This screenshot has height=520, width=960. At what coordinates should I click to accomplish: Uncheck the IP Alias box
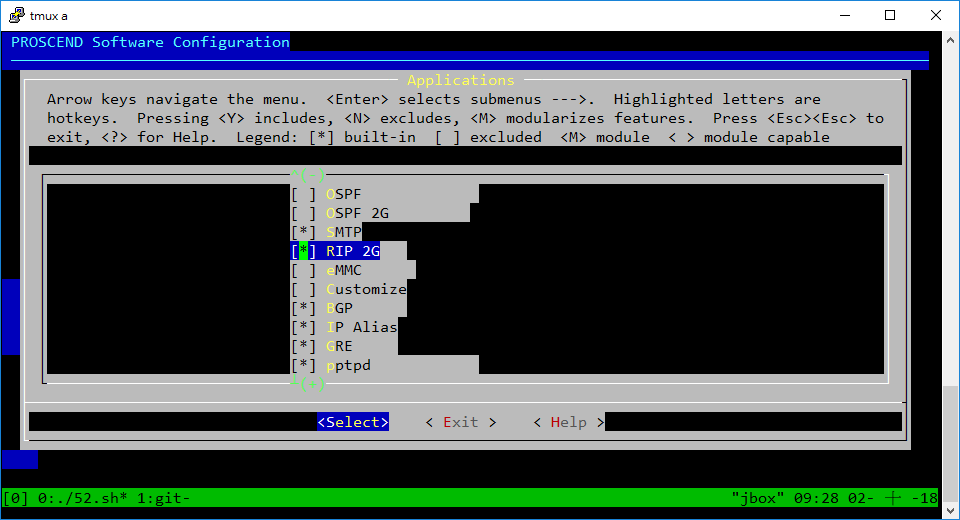coord(304,327)
